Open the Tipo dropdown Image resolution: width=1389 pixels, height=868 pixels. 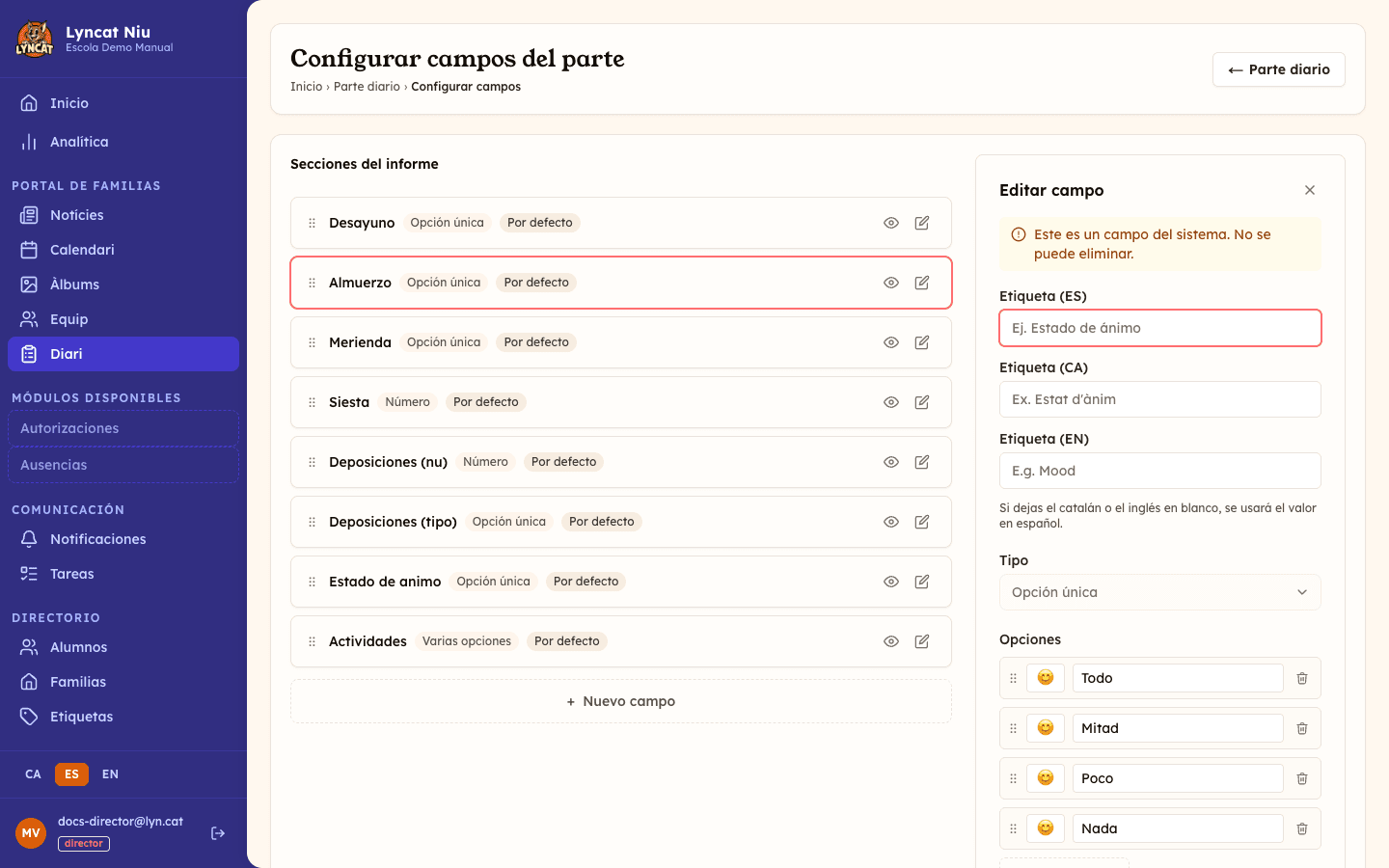1160,592
